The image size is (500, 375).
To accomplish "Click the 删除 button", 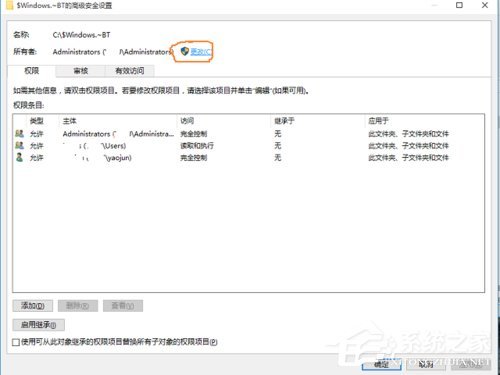I will tap(78, 306).
